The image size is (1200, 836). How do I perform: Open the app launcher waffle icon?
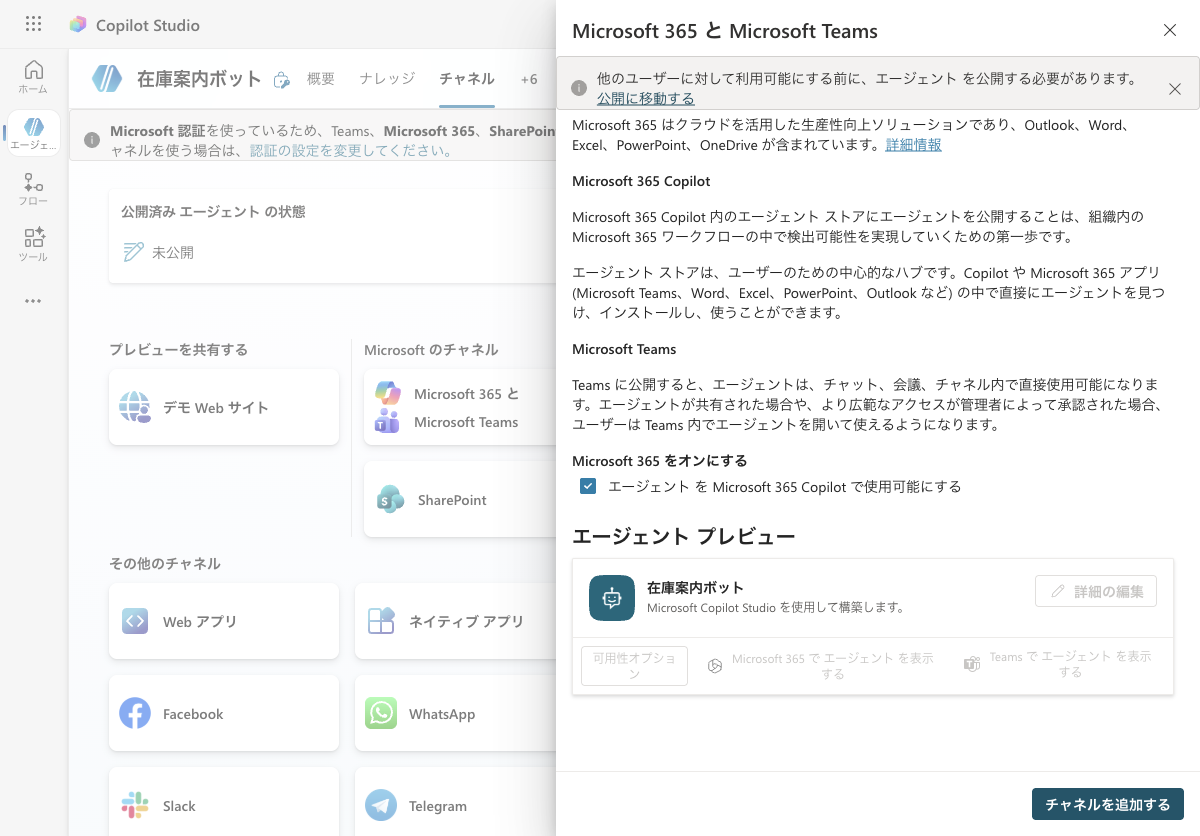pyautogui.click(x=33, y=24)
